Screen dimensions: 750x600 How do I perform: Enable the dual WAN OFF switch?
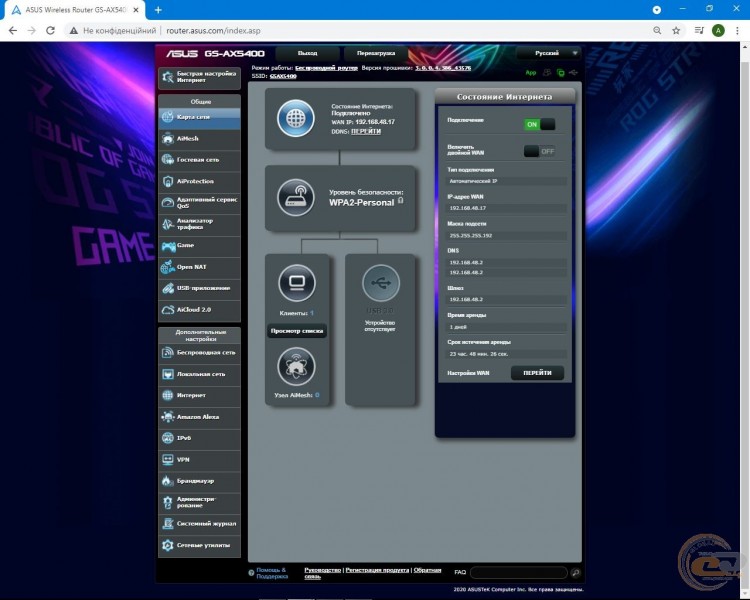click(x=540, y=152)
